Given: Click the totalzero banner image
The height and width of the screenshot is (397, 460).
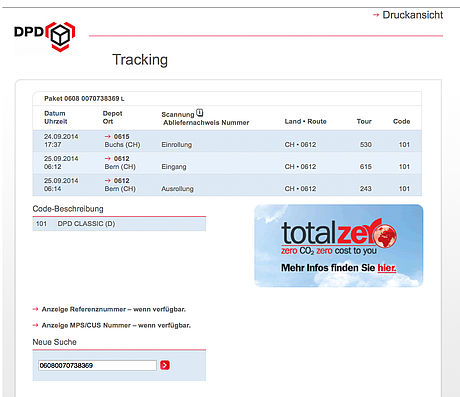Looking at the screenshot, I should (339, 246).
